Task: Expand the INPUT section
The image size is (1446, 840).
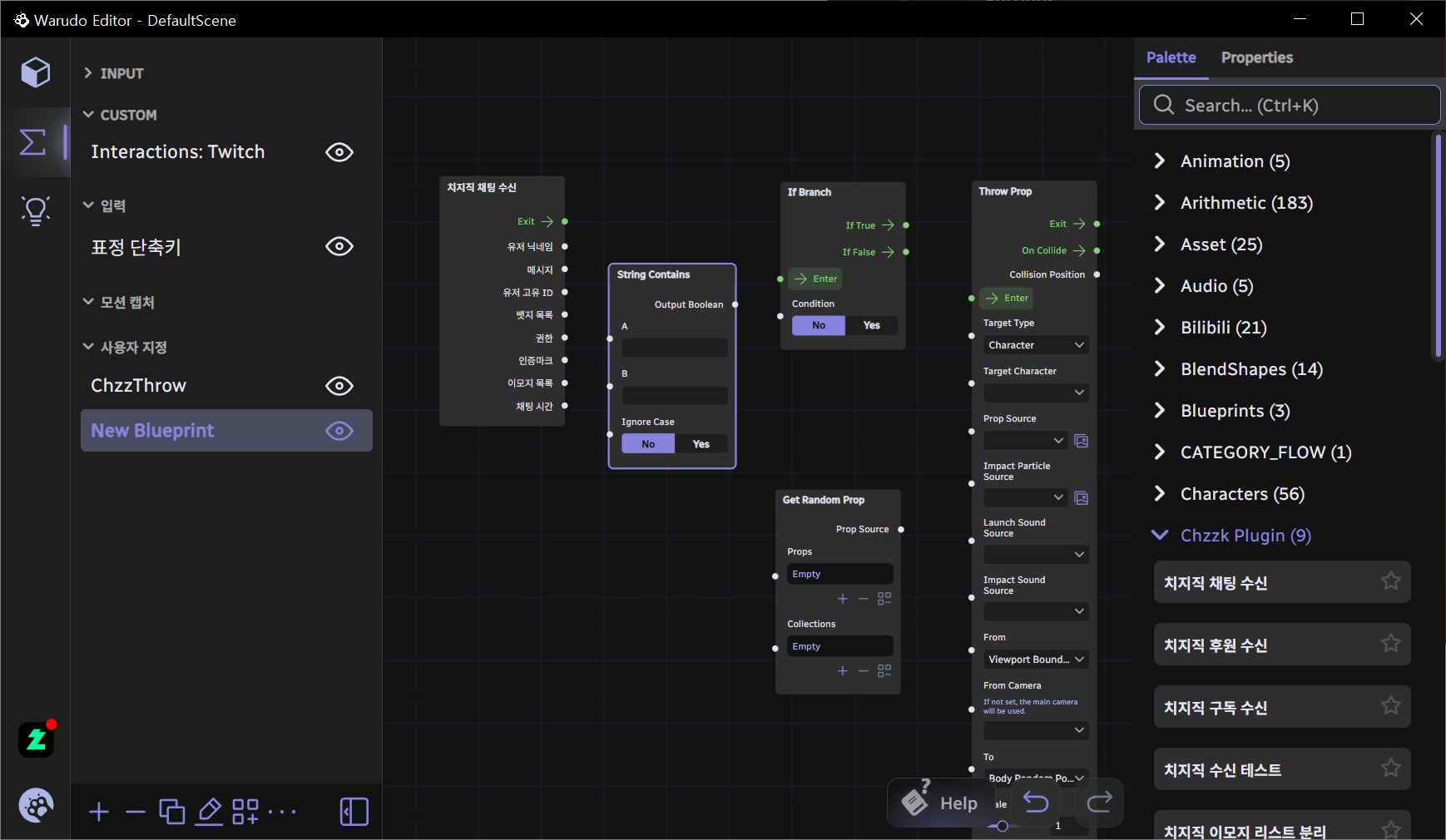Action: pos(114,73)
